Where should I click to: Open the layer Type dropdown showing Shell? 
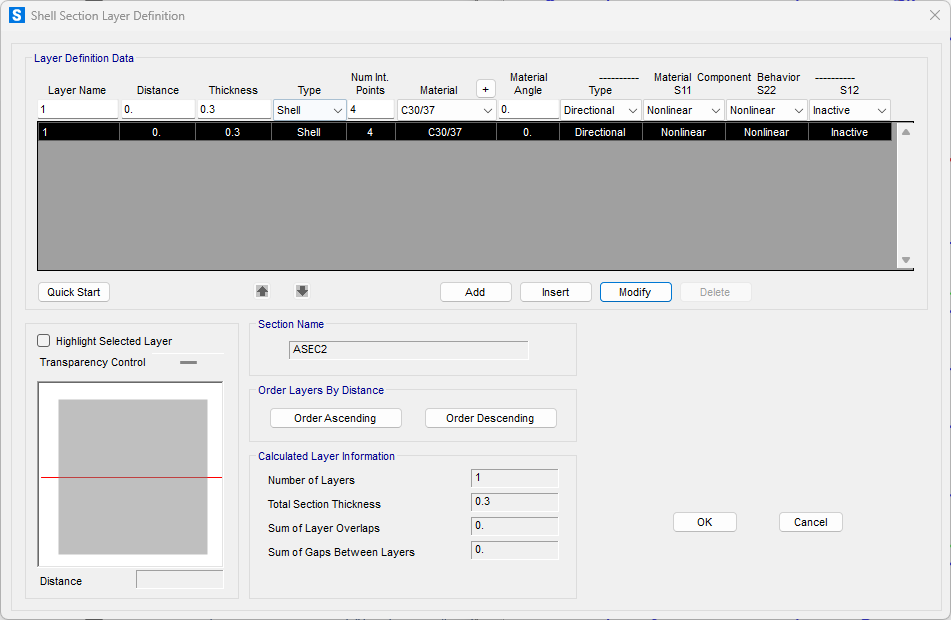pos(337,109)
